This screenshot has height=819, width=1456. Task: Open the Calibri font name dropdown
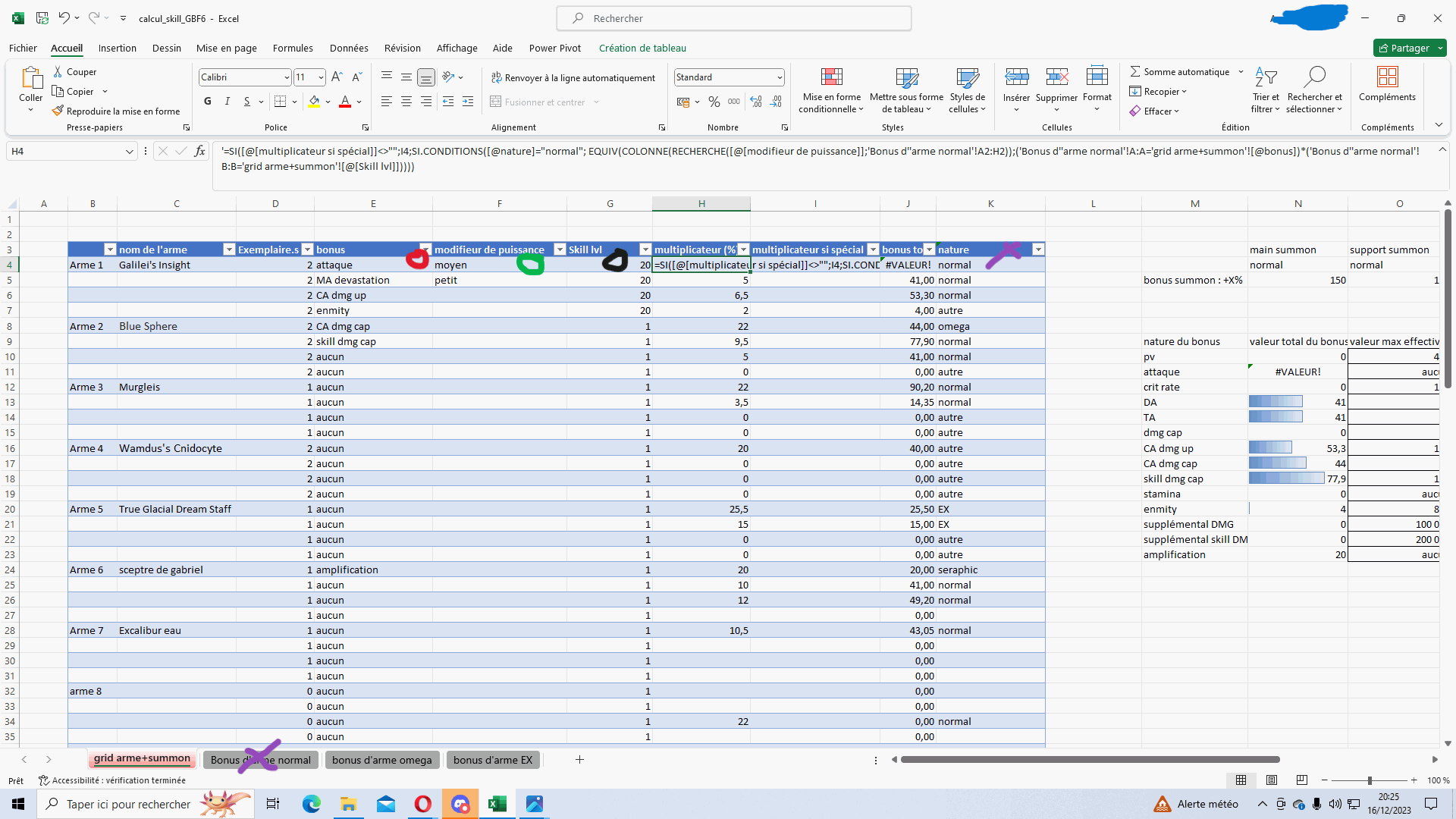[287, 77]
